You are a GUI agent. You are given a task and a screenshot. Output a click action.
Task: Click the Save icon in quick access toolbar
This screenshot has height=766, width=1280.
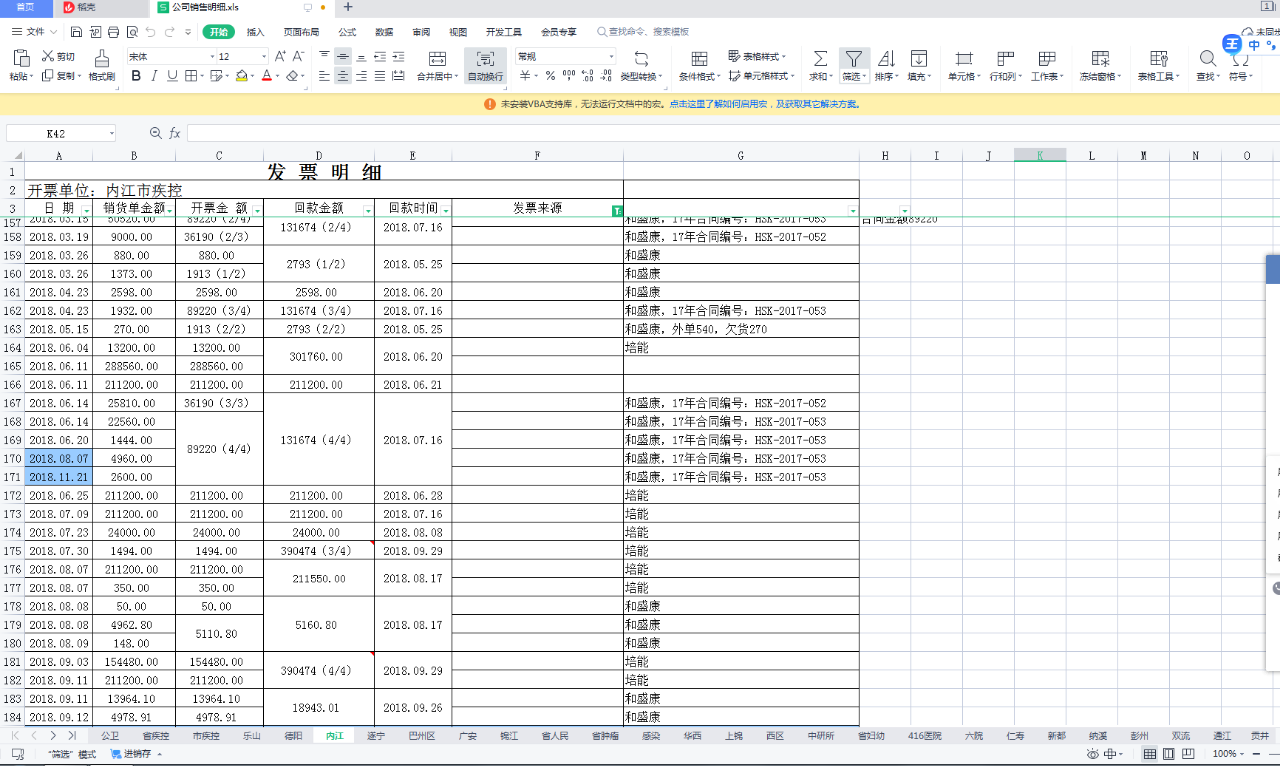point(78,32)
